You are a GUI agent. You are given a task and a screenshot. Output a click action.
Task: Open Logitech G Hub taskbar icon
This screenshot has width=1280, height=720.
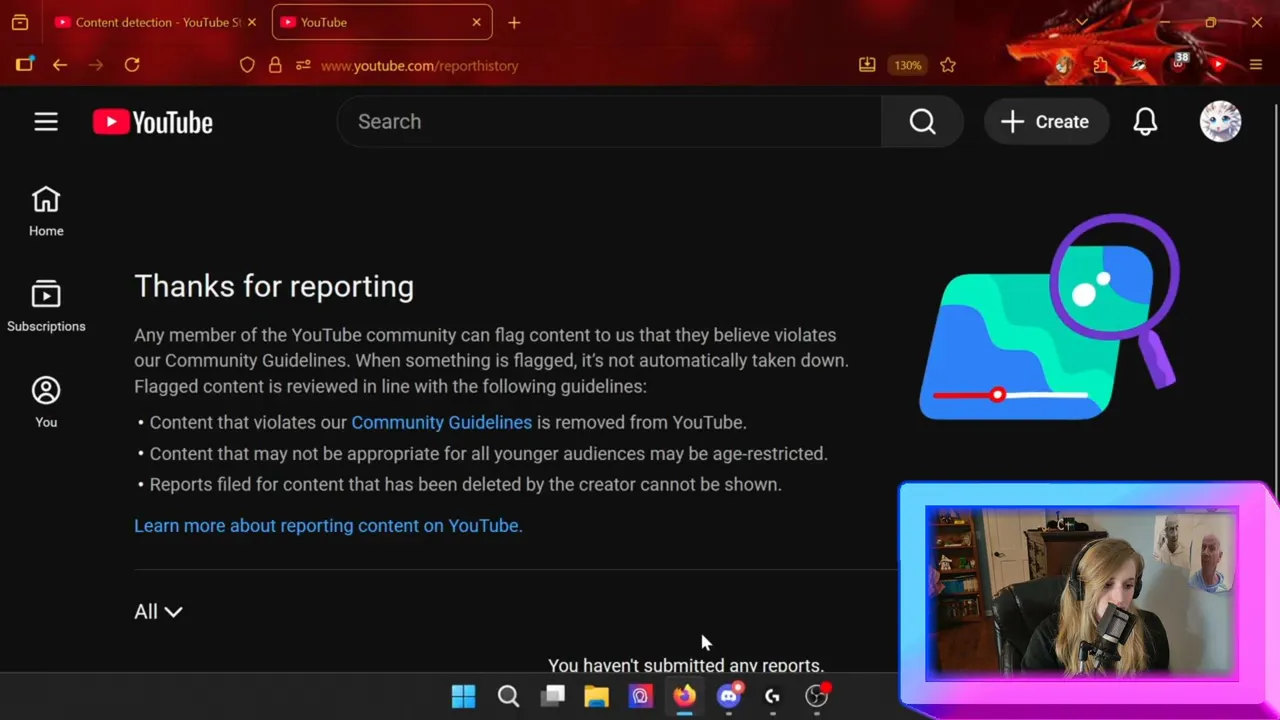772,696
